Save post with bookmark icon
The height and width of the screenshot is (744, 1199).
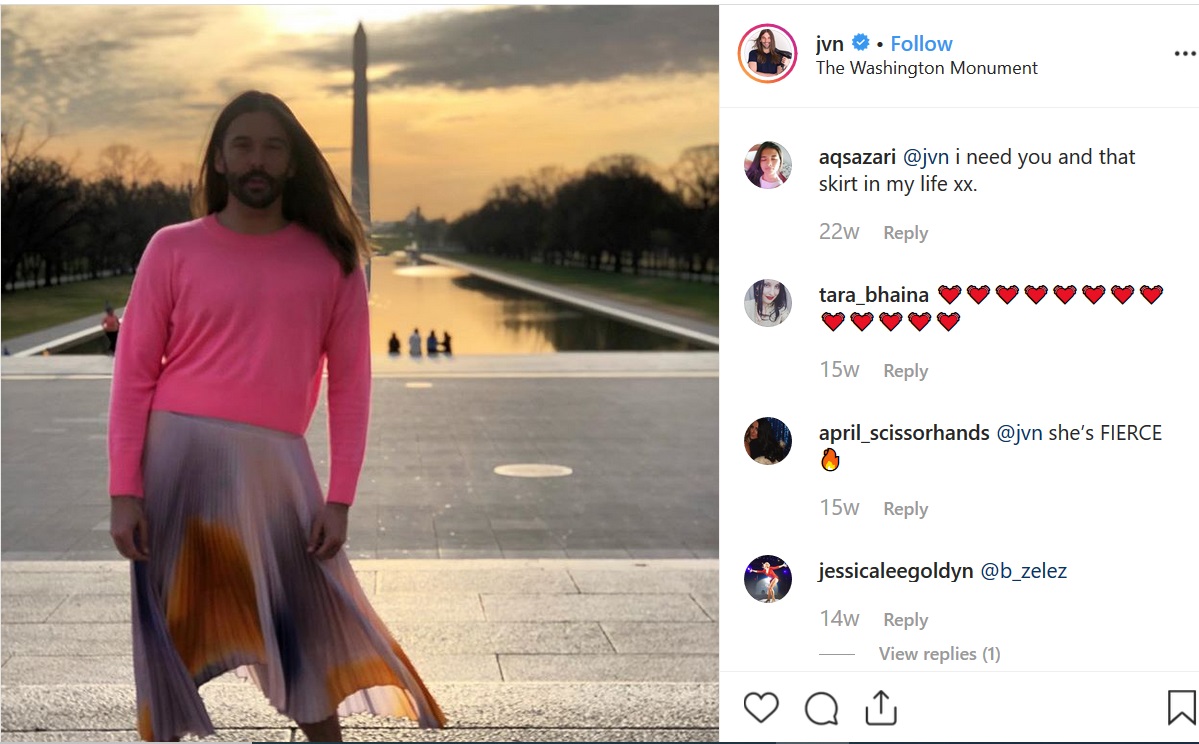1181,708
